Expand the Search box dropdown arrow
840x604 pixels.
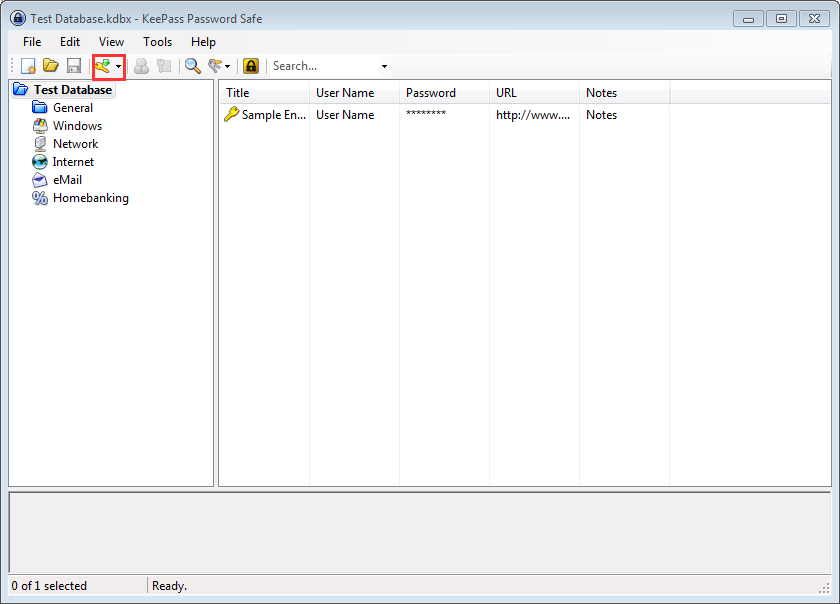tap(384, 66)
